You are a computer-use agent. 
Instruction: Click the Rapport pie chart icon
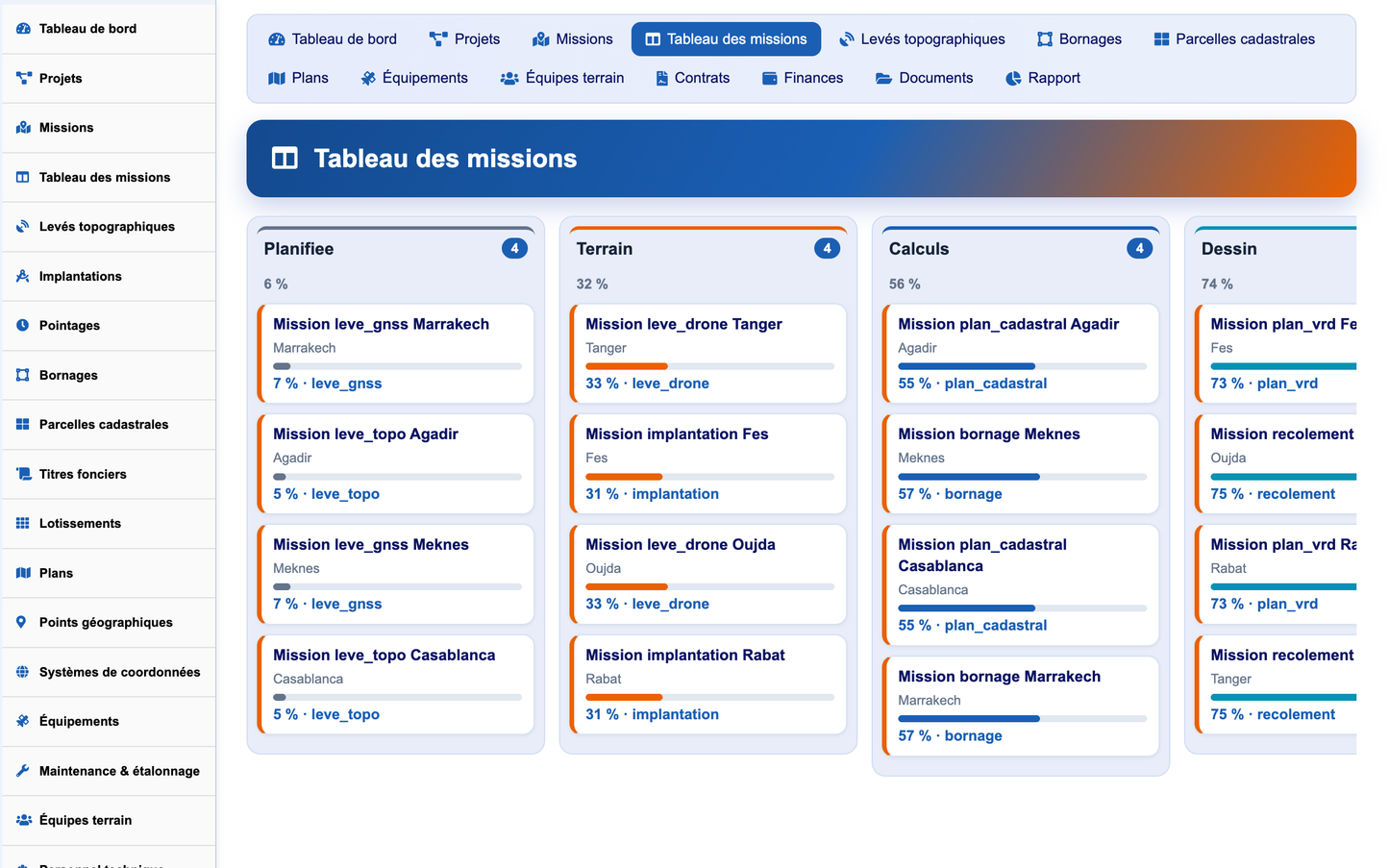coord(1014,78)
